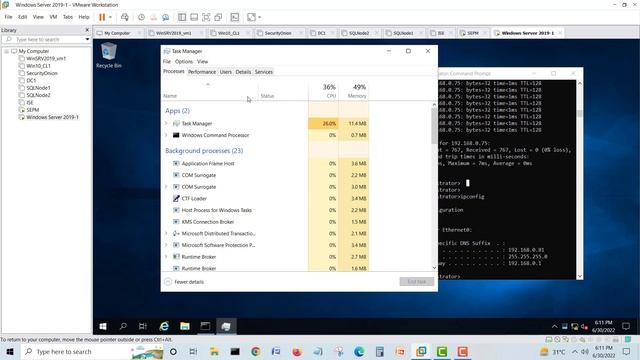Select DC1 in Library tree
The width and height of the screenshot is (640, 360).
tap(31, 80)
